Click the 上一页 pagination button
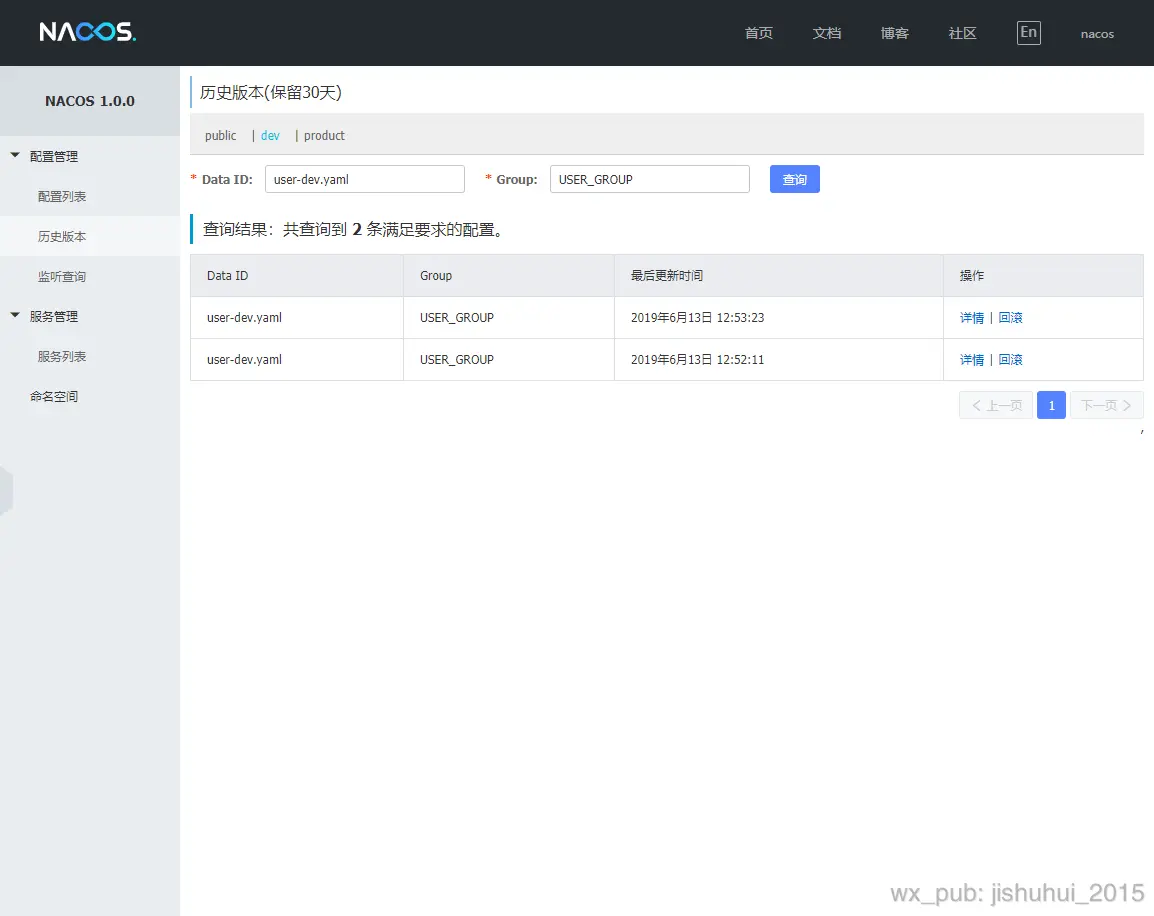 (x=996, y=405)
